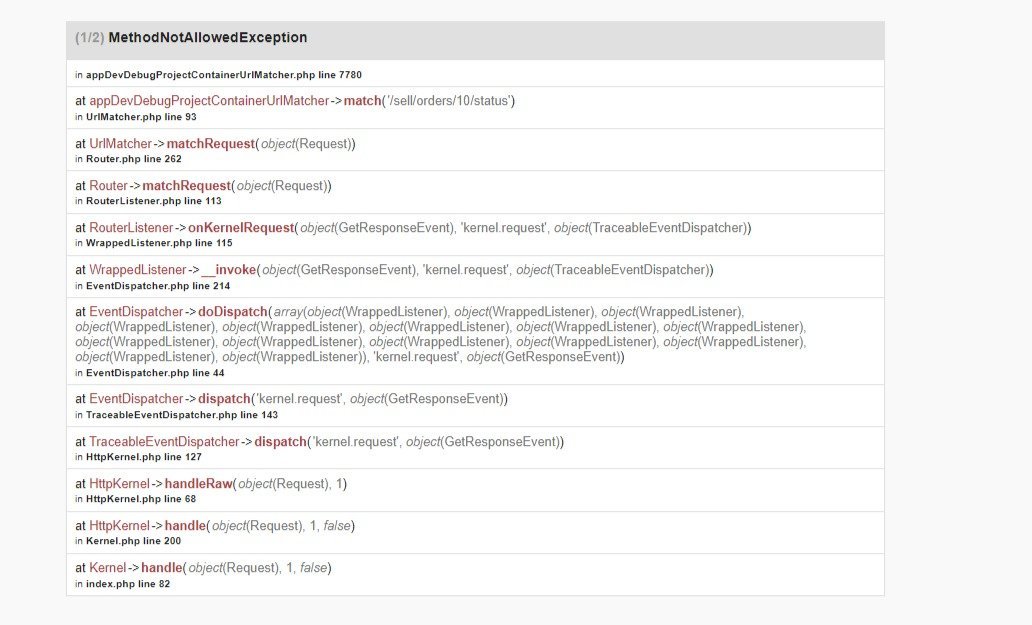Screen dimensions: 1032x625
Task: Click matchRequest method of UrlMatcher
Action: click(x=211, y=143)
